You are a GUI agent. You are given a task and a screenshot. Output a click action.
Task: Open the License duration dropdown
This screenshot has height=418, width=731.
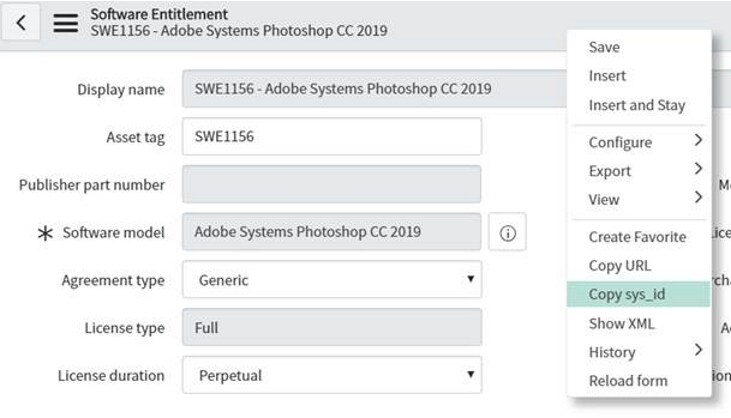point(332,375)
